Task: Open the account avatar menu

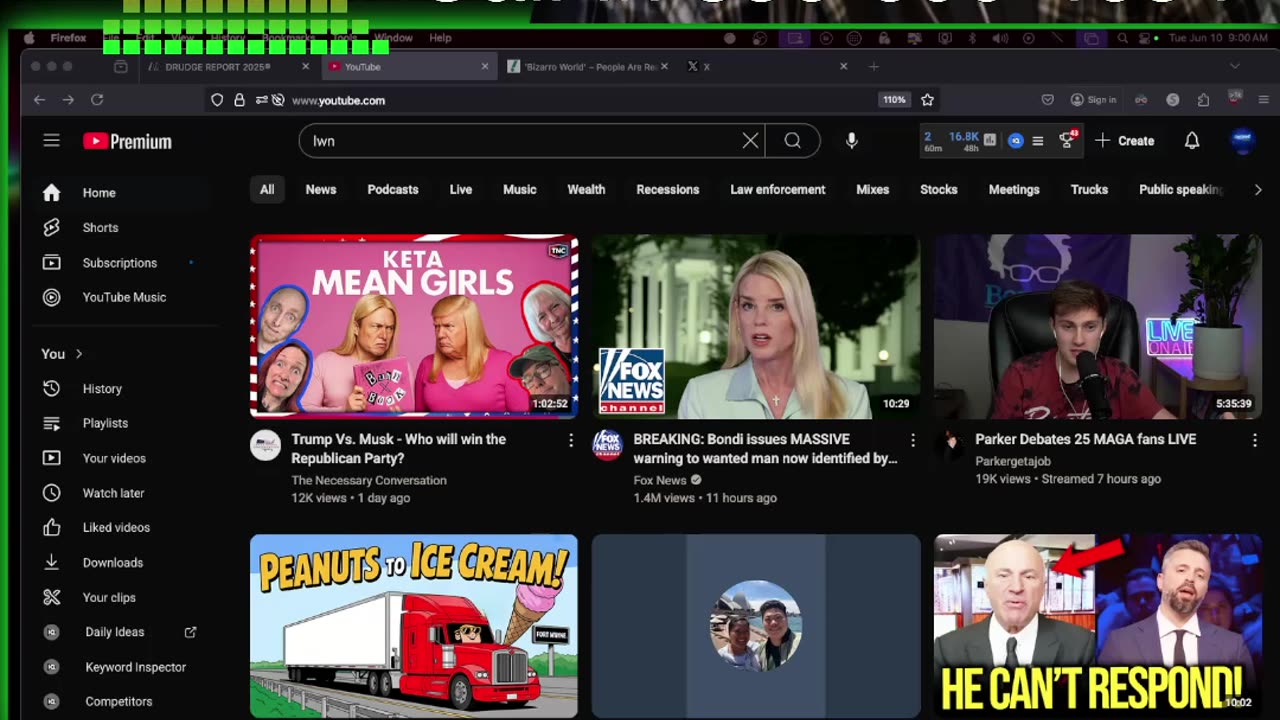Action: coord(1243,141)
